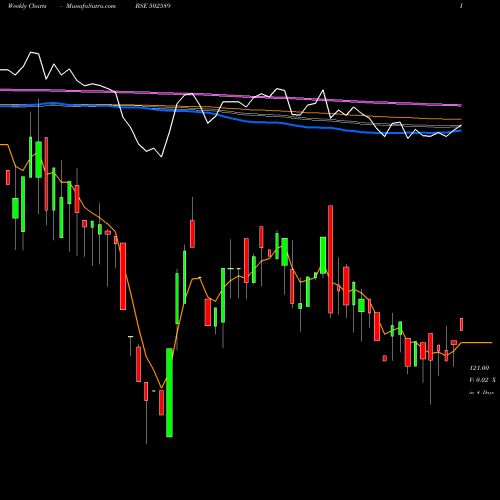Click the 'Weekly Charts' title text
Screen dimensions: 500x500
coord(27,6)
